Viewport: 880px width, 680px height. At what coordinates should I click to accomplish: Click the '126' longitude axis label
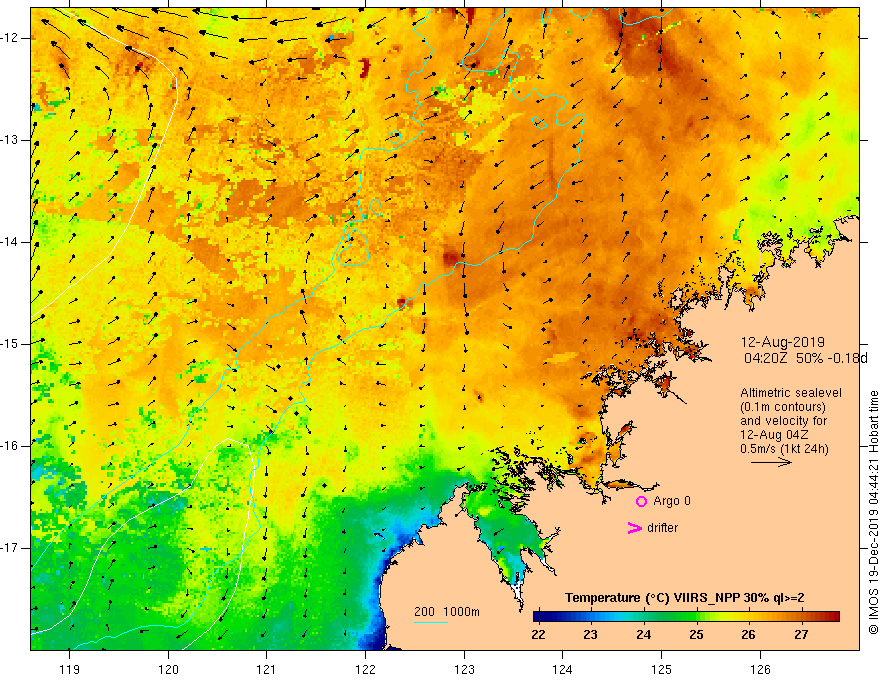(760, 669)
